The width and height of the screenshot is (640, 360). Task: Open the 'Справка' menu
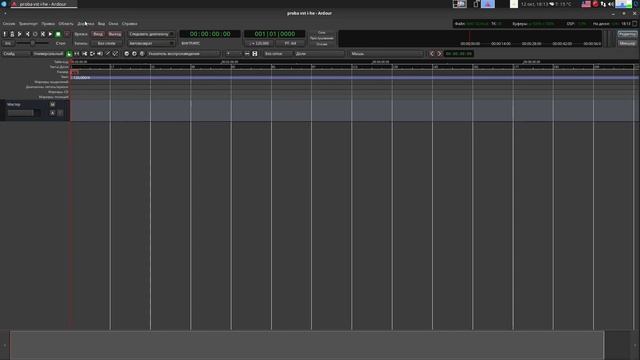pos(129,24)
